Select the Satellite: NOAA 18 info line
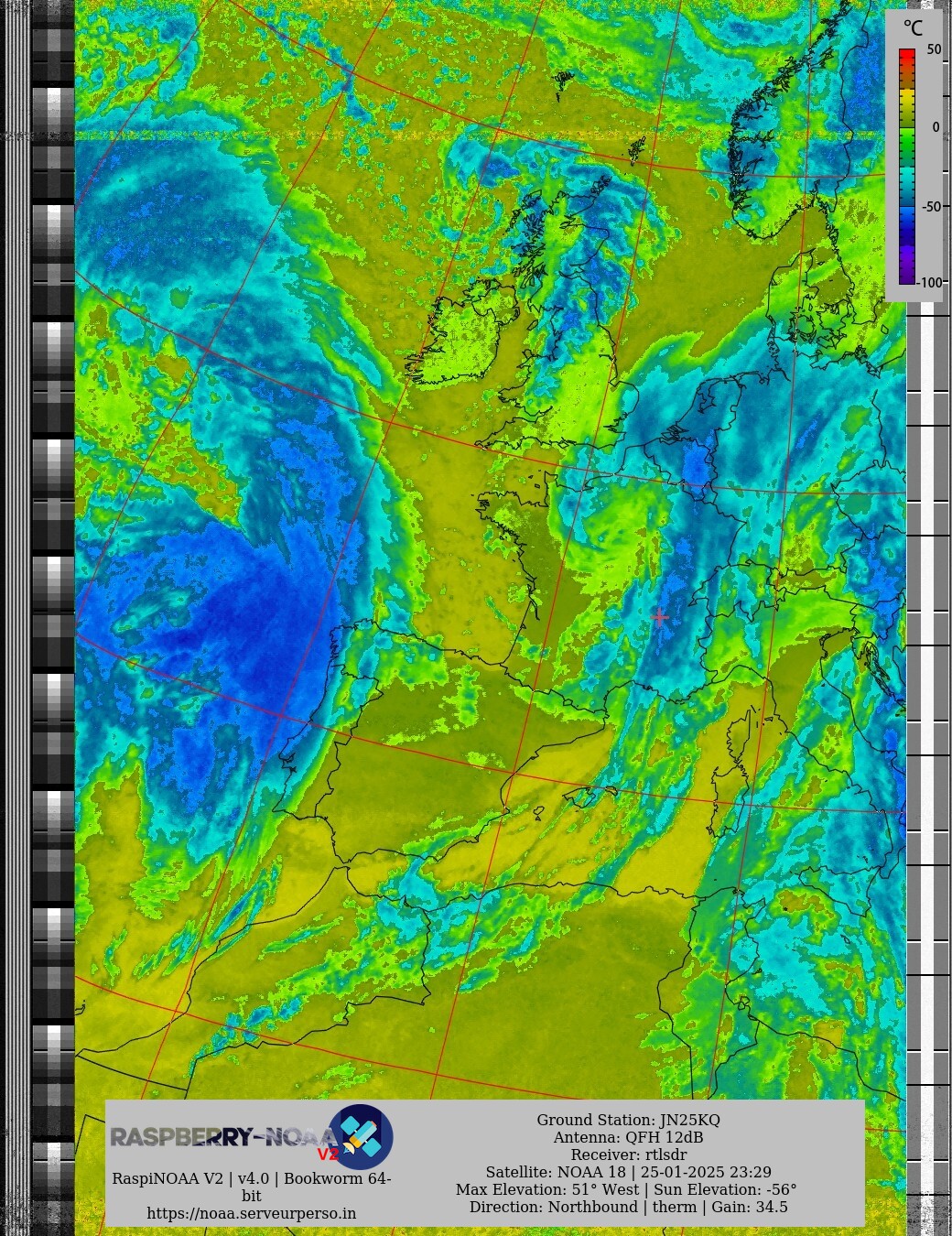Screen dimensions: 952x1236 pyautogui.click(x=628, y=1172)
